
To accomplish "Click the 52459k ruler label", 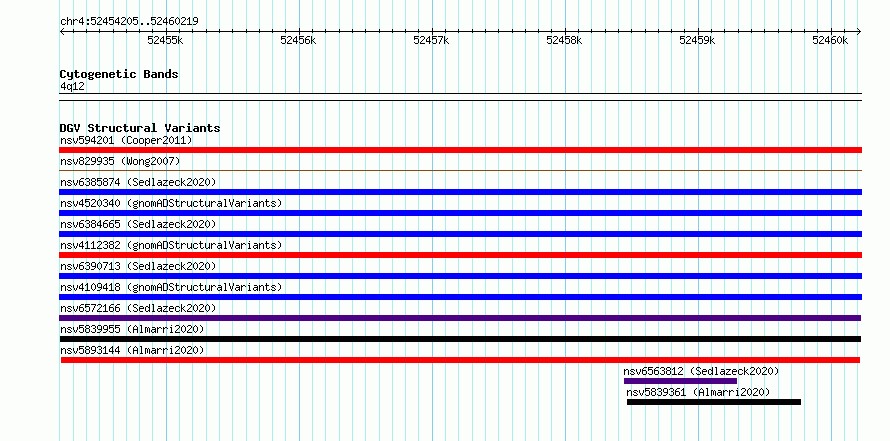I will point(697,40).
